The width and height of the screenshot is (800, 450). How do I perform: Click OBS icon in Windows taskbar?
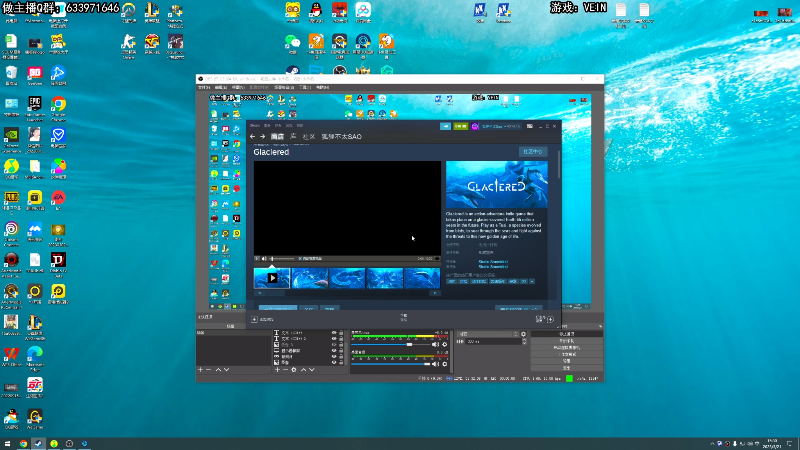(69, 443)
